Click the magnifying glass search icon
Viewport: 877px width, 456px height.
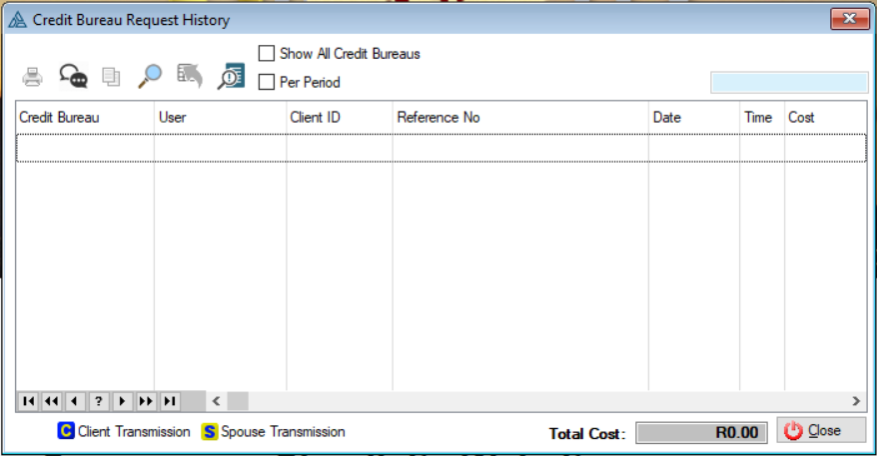coord(150,76)
